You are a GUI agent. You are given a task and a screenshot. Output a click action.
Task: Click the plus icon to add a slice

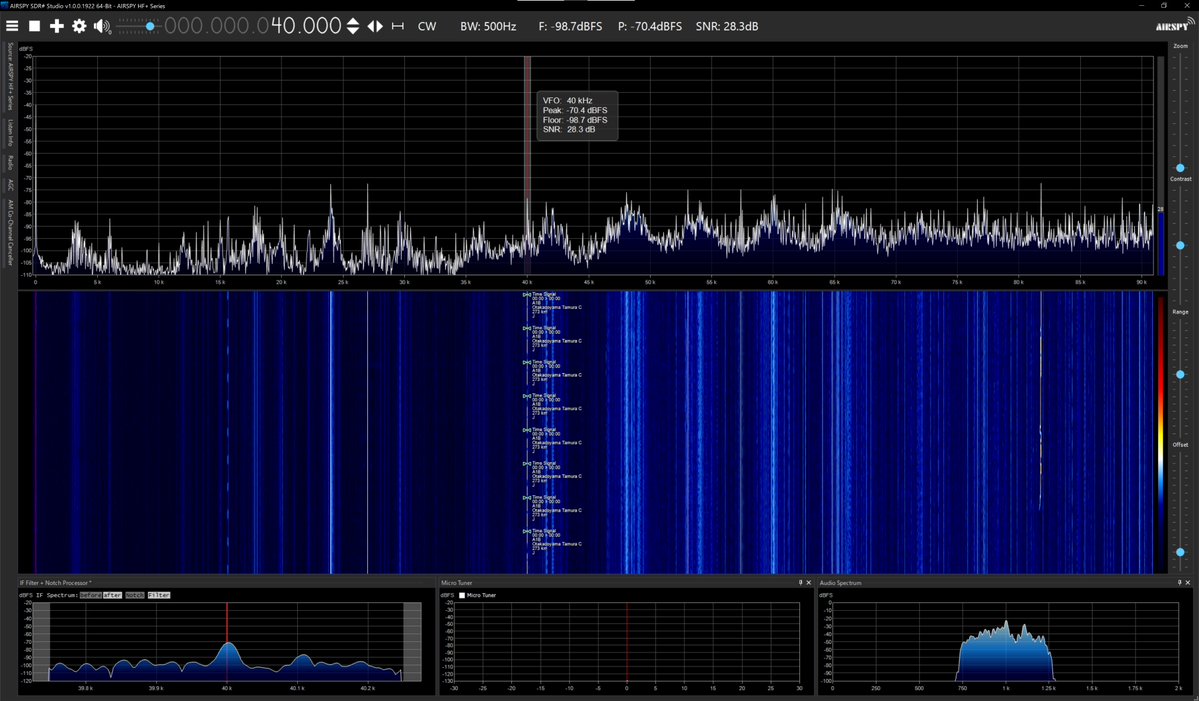[57, 26]
